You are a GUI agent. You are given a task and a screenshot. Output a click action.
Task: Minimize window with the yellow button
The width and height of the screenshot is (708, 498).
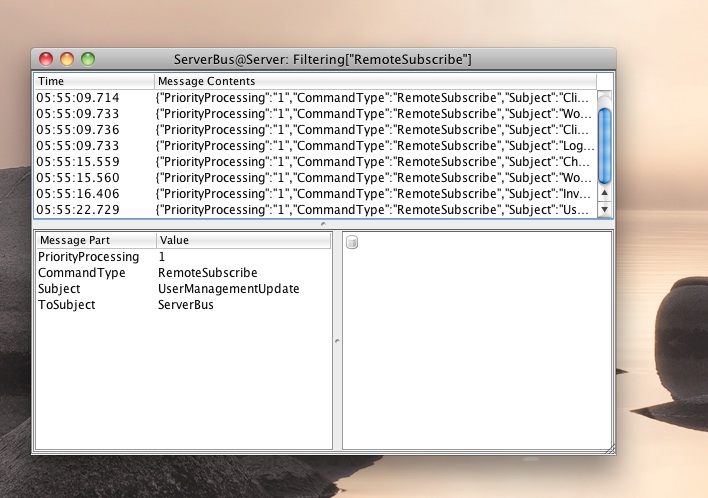coord(67,60)
